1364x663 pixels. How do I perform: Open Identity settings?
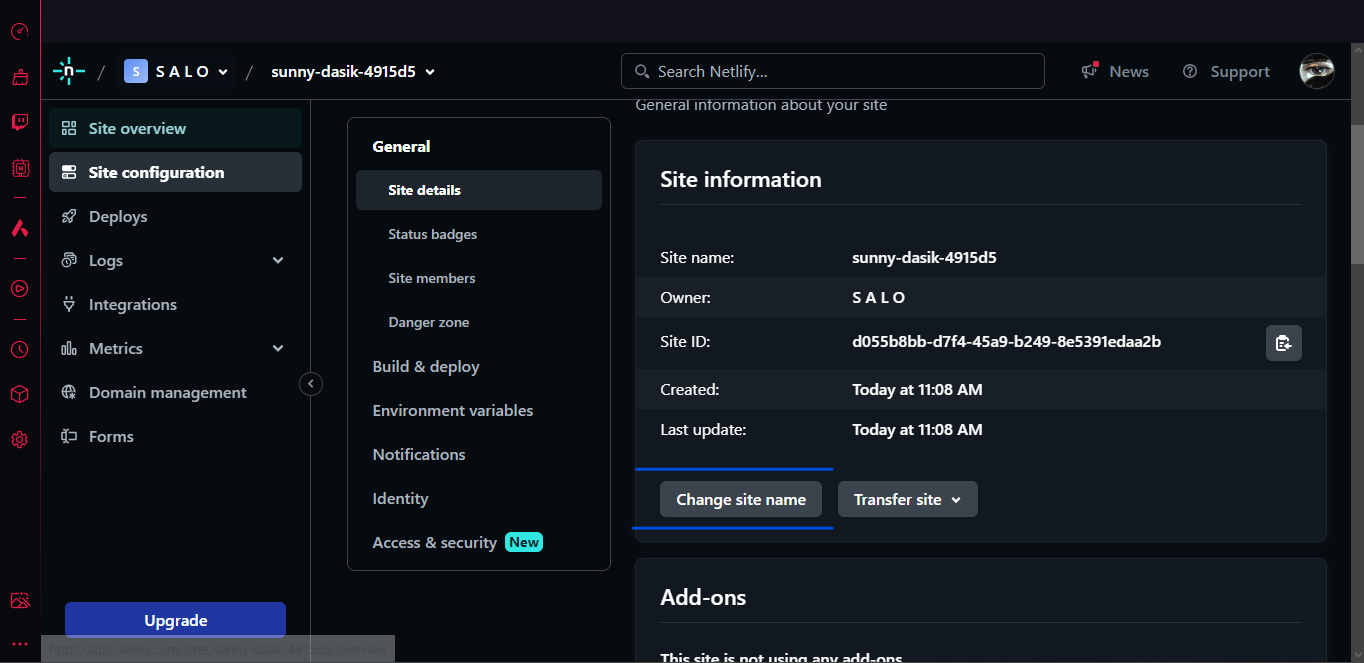[x=400, y=498]
